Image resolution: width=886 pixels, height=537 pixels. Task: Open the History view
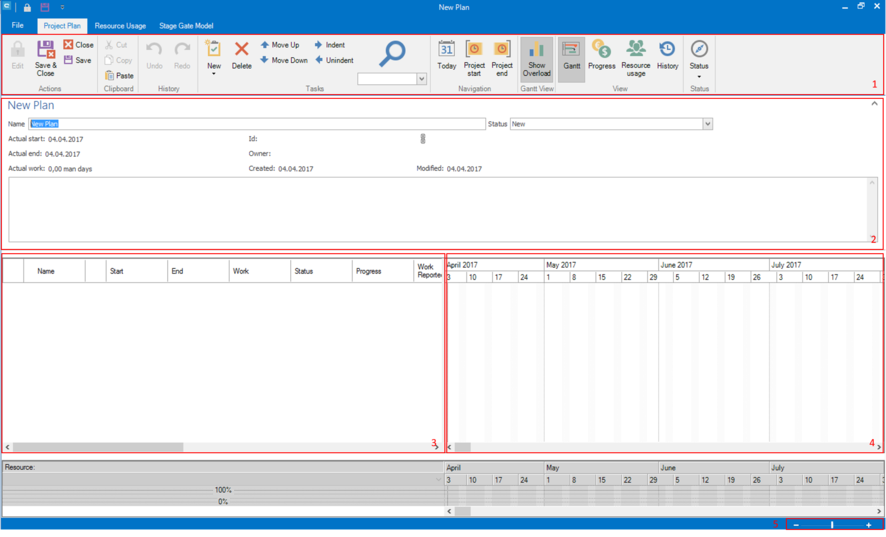click(667, 56)
